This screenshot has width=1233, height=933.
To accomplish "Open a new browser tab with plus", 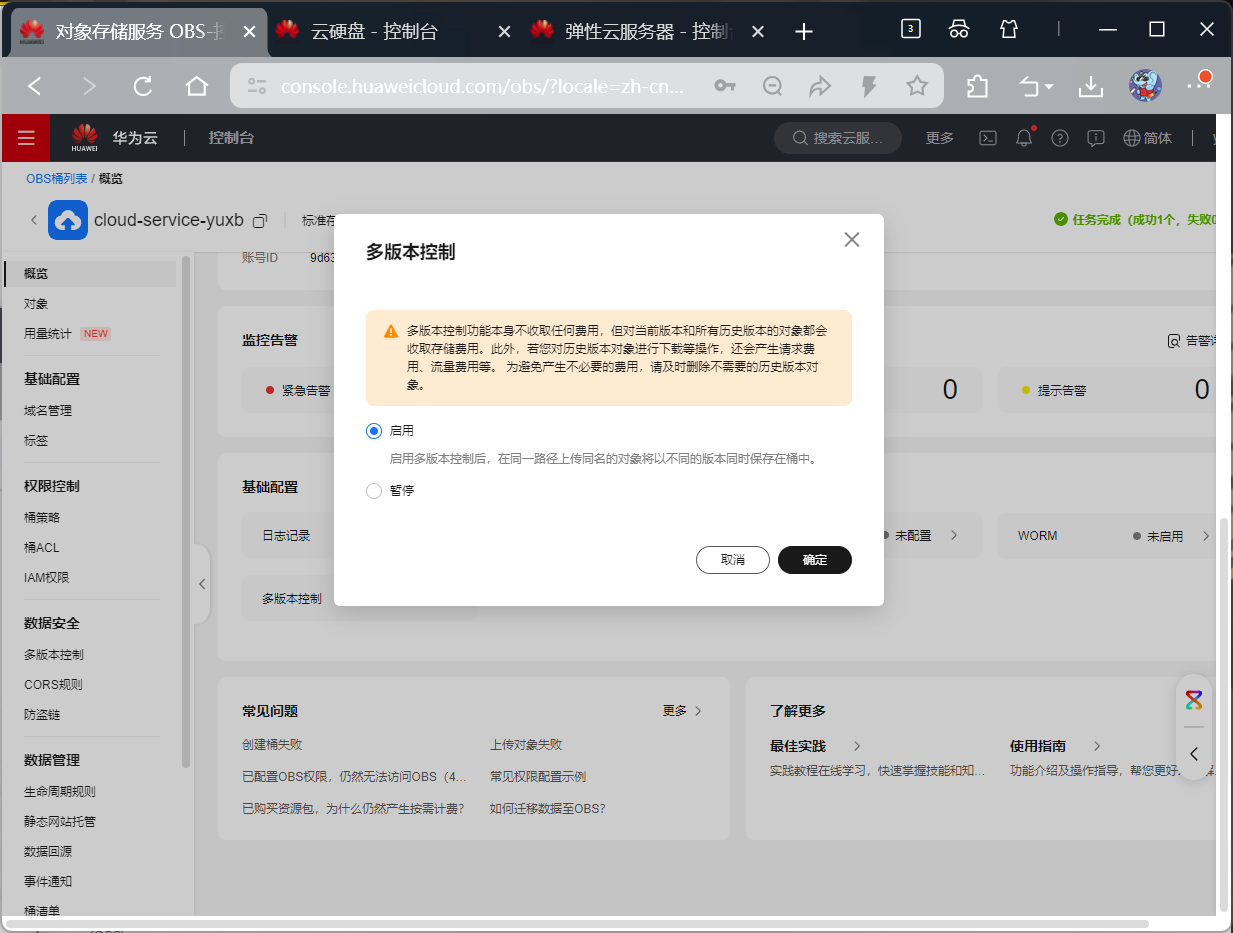I will click(x=803, y=31).
